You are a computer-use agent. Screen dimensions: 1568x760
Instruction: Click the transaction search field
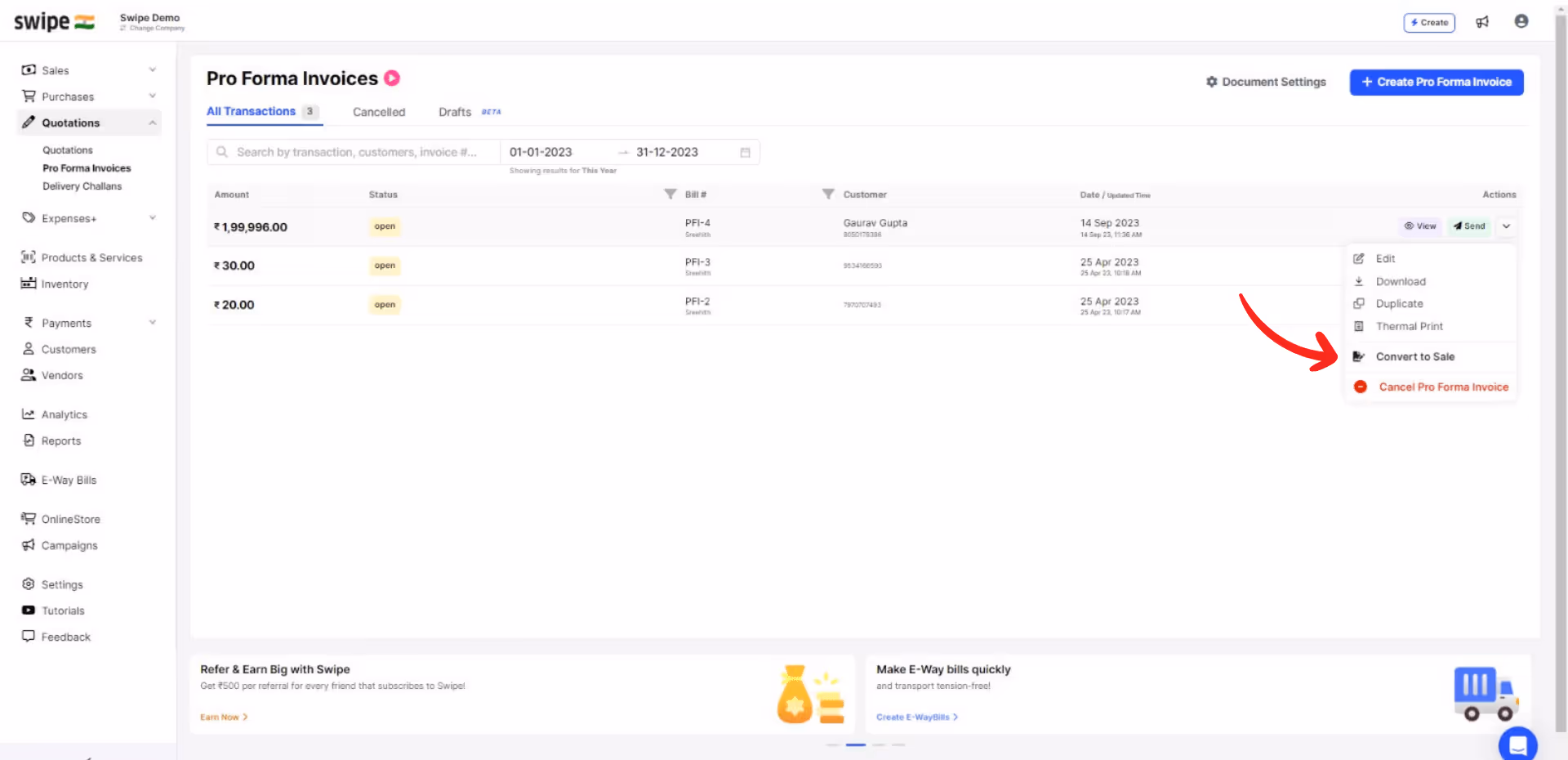pyautogui.click(x=354, y=152)
